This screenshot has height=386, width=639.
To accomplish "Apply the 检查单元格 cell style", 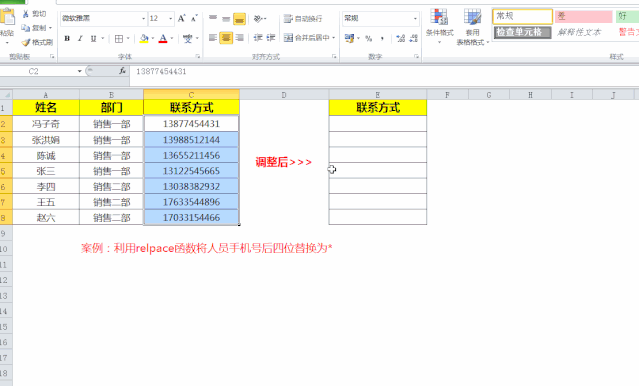I will 522,32.
